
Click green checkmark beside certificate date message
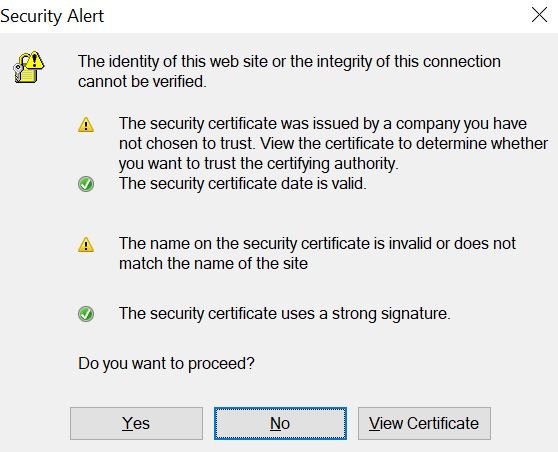tap(86, 184)
